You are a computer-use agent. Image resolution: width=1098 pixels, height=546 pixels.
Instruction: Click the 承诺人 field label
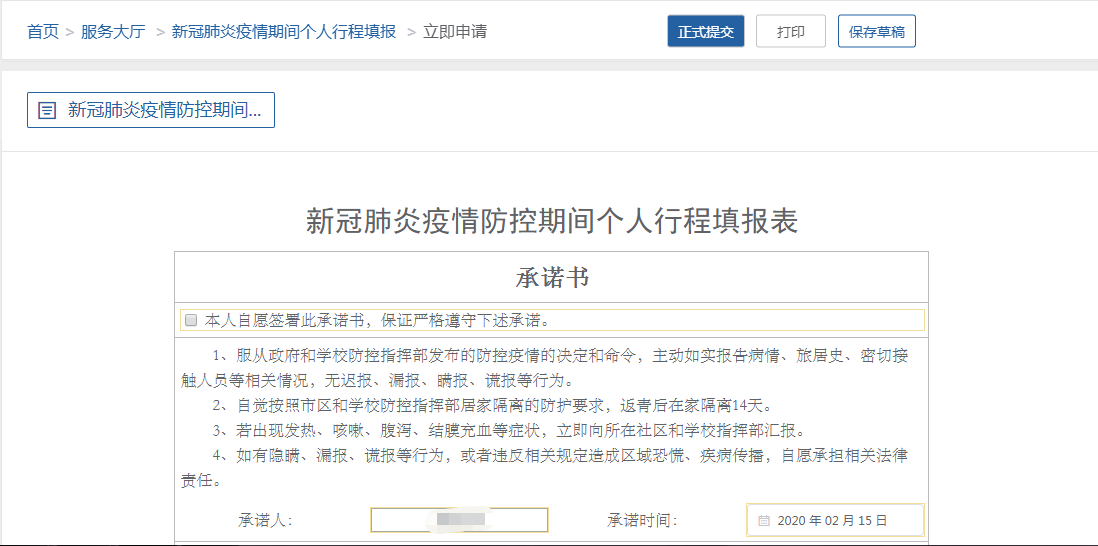pos(265,520)
